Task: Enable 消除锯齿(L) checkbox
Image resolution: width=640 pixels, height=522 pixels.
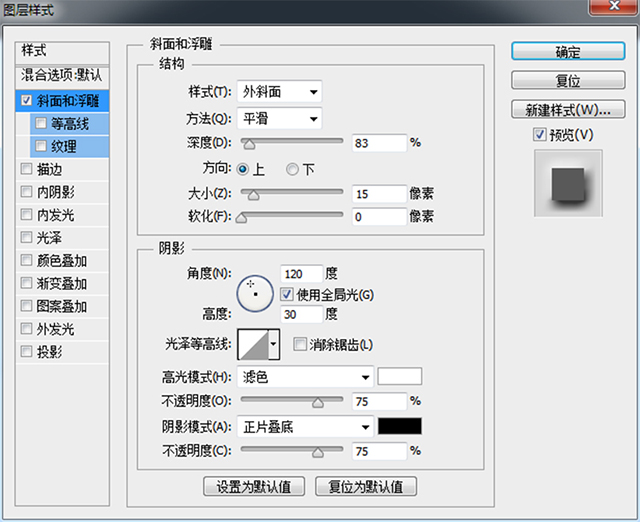Action: tap(300, 344)
